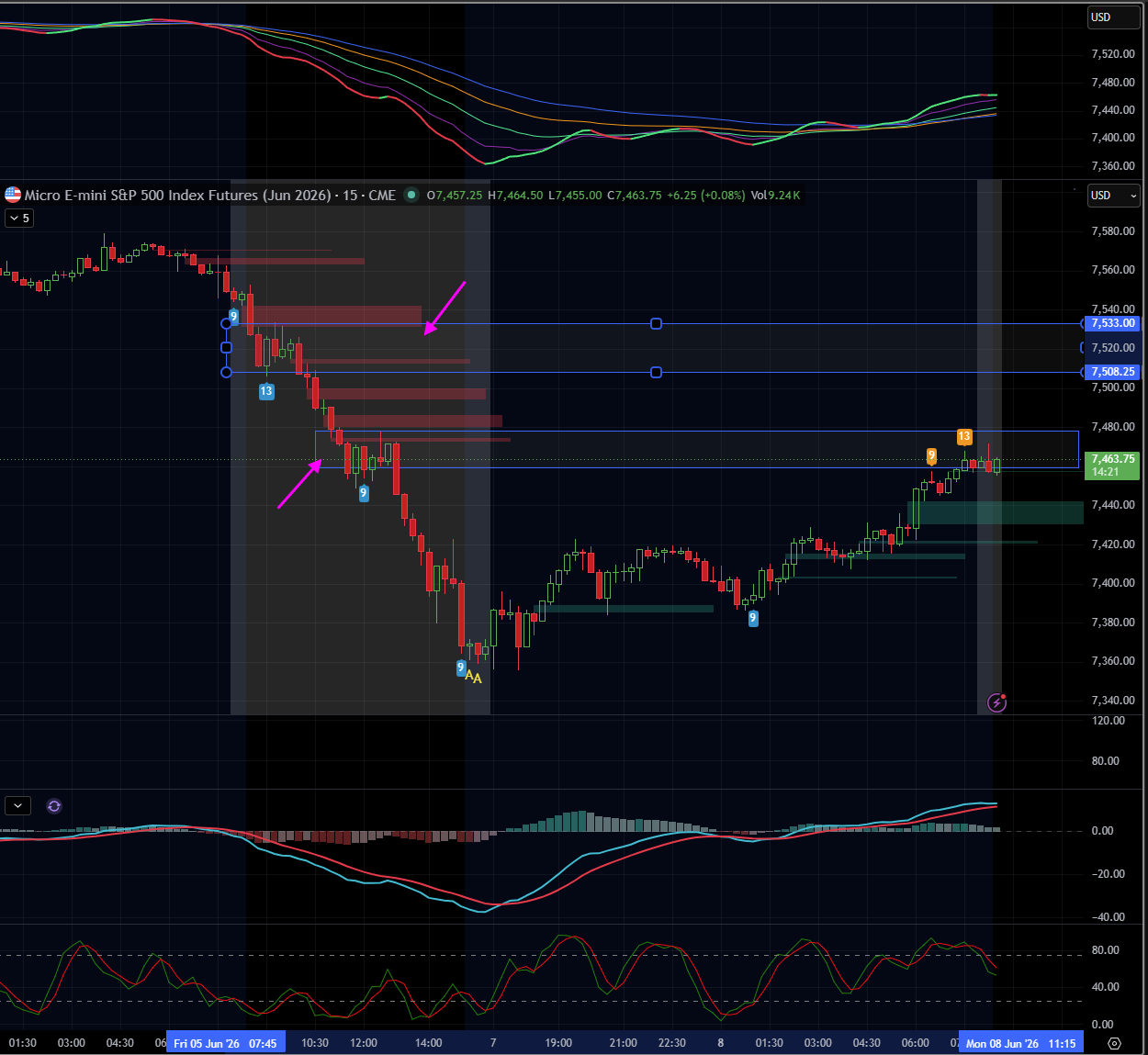Click the Fri 05 Jun '26 07:45 date label
This screenshot has width=1148, height=1055.
(225, 1042)
